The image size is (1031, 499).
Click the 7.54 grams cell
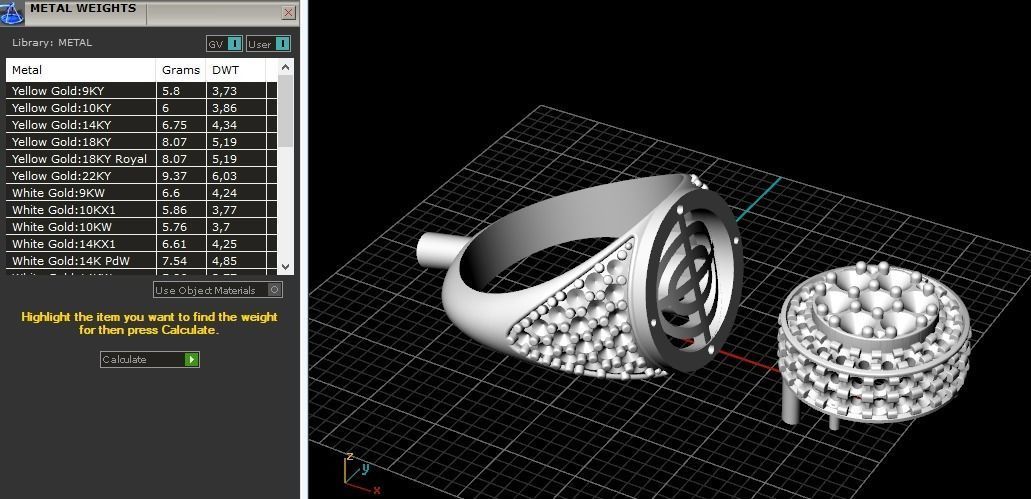tap(181, 262)
